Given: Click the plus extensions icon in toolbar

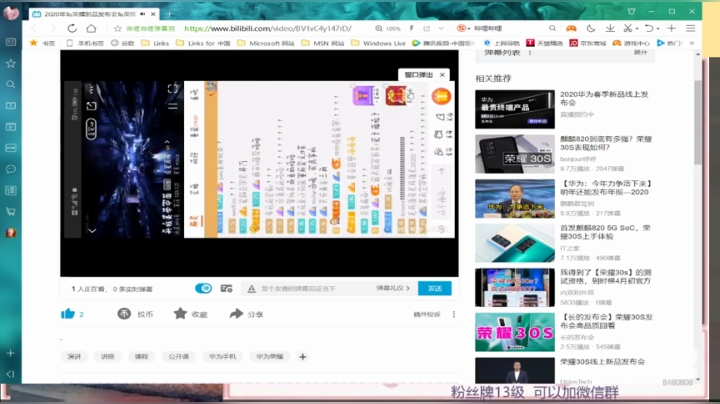Looking at the screenshot, I should [x=671, y=28].
